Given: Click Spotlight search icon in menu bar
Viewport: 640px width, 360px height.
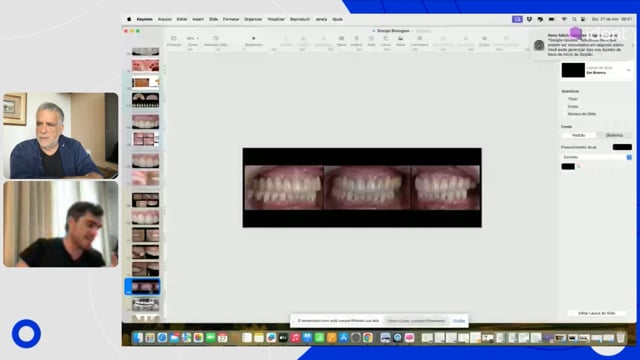Looking at the screenshot, I should pos(574,19).
